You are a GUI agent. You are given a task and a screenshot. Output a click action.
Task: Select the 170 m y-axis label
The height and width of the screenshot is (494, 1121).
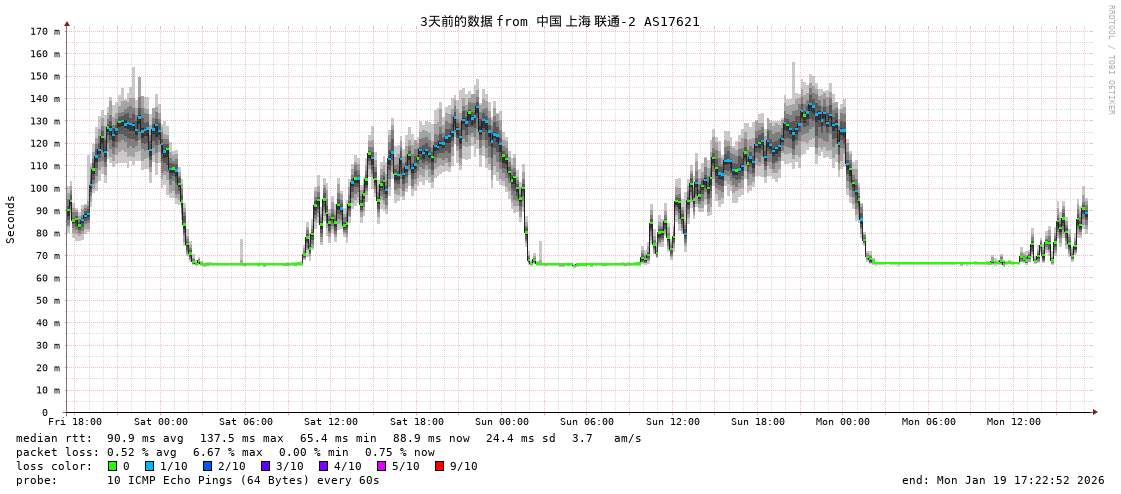coord(43,31)
